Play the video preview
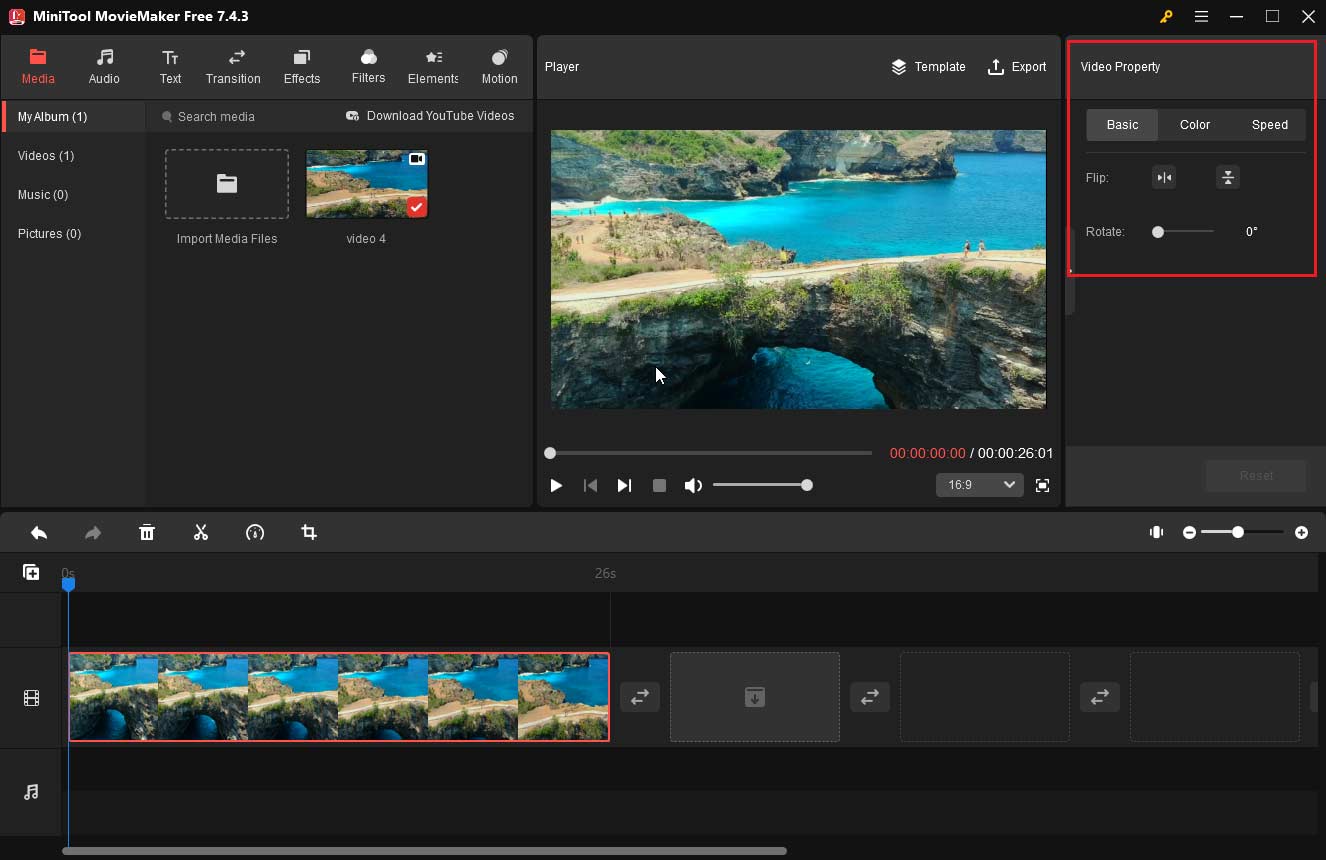Viewport: 1326px width, 860px height. coord(556,486)
